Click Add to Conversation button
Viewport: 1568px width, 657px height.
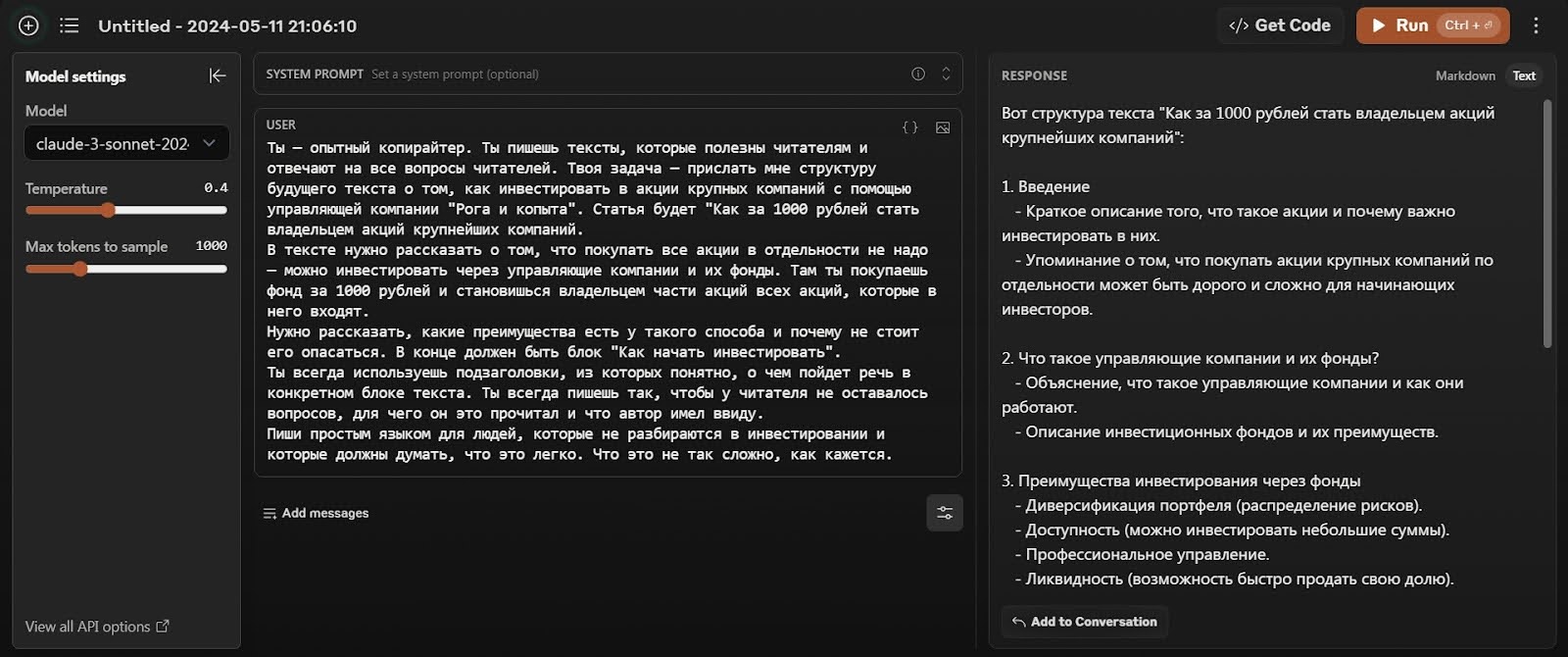pyautogui.click(x=1085, y=622)
